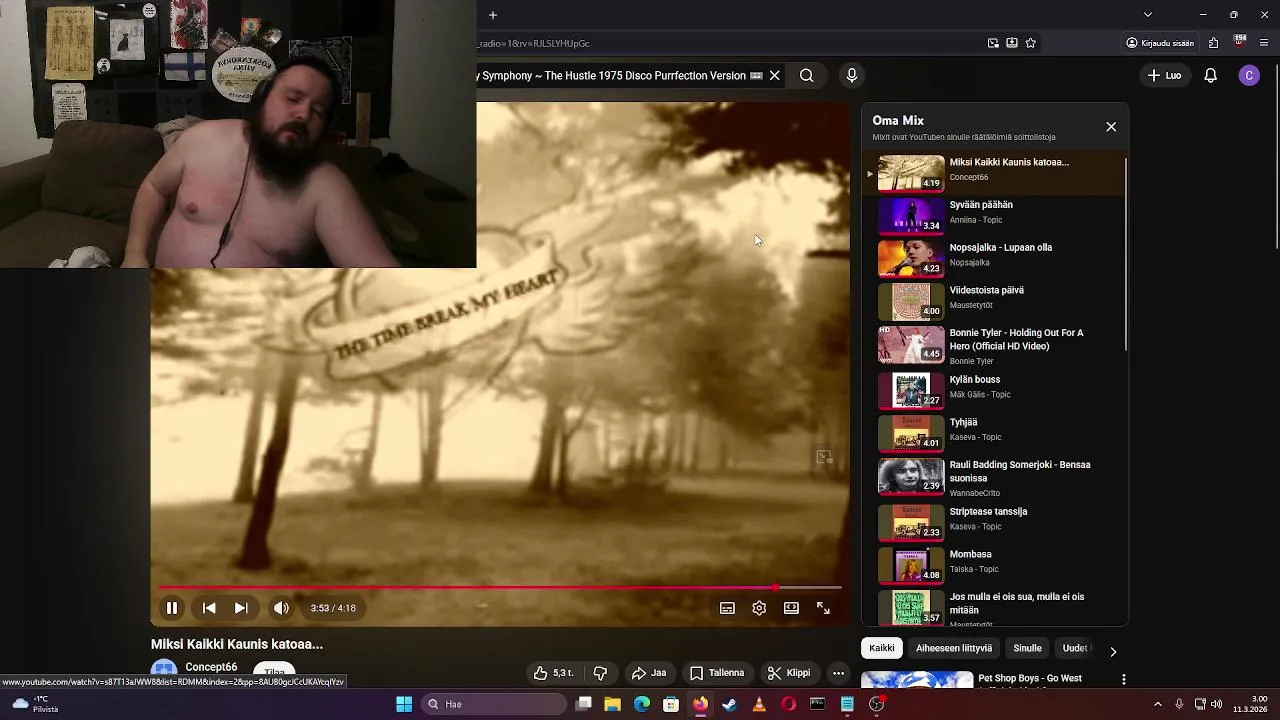Show more filter chips with right arrow

1113,652
